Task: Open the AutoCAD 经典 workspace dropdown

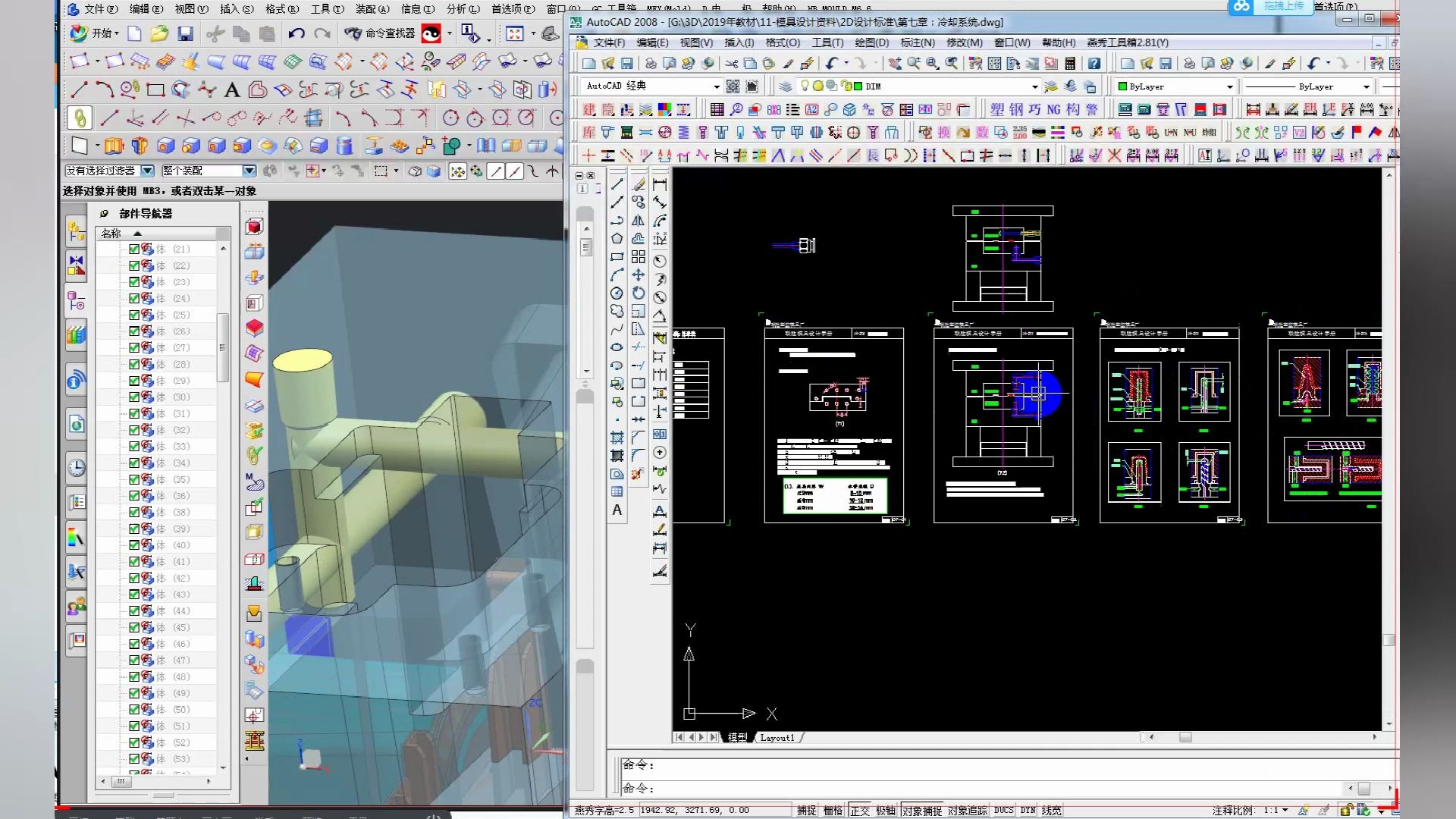Action: coord(716,86)
